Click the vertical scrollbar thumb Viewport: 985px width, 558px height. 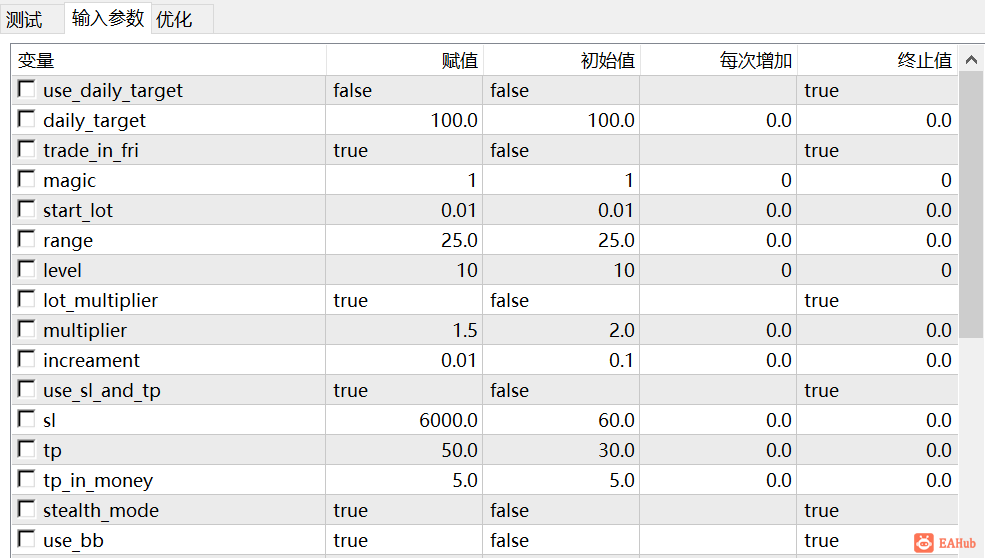coord(971,207)
